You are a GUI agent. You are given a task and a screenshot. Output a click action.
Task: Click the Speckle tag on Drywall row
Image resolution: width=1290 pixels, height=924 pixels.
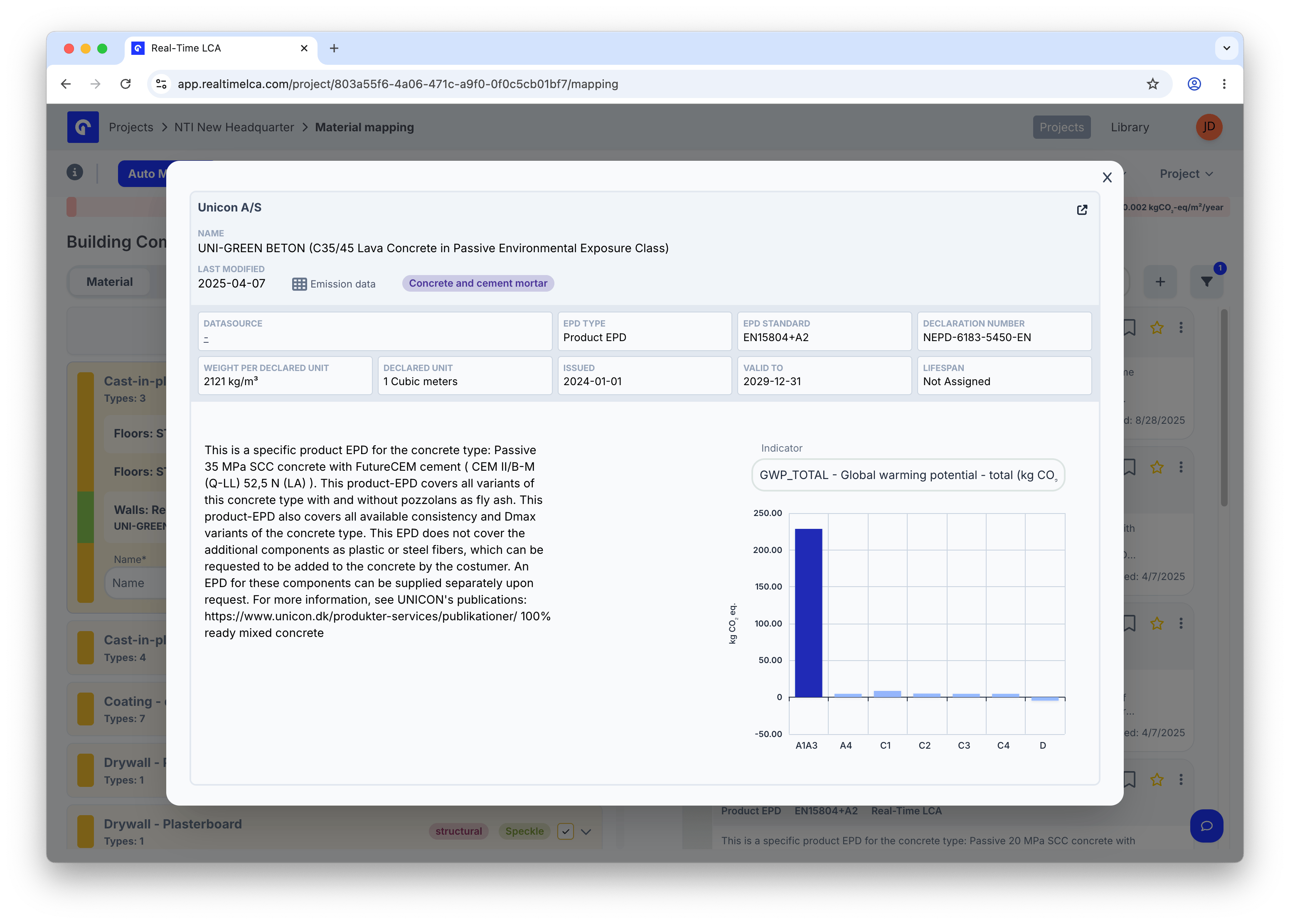[524, 831]
